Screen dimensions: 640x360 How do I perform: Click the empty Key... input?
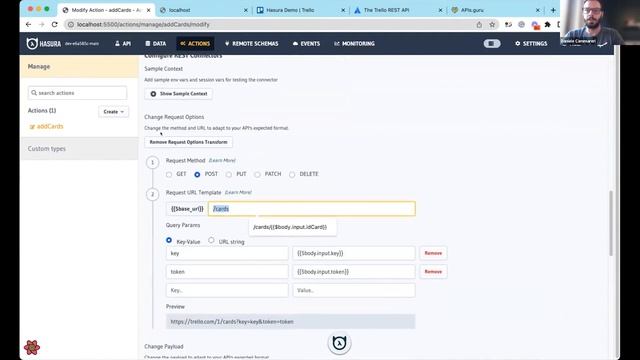point(227,290)
